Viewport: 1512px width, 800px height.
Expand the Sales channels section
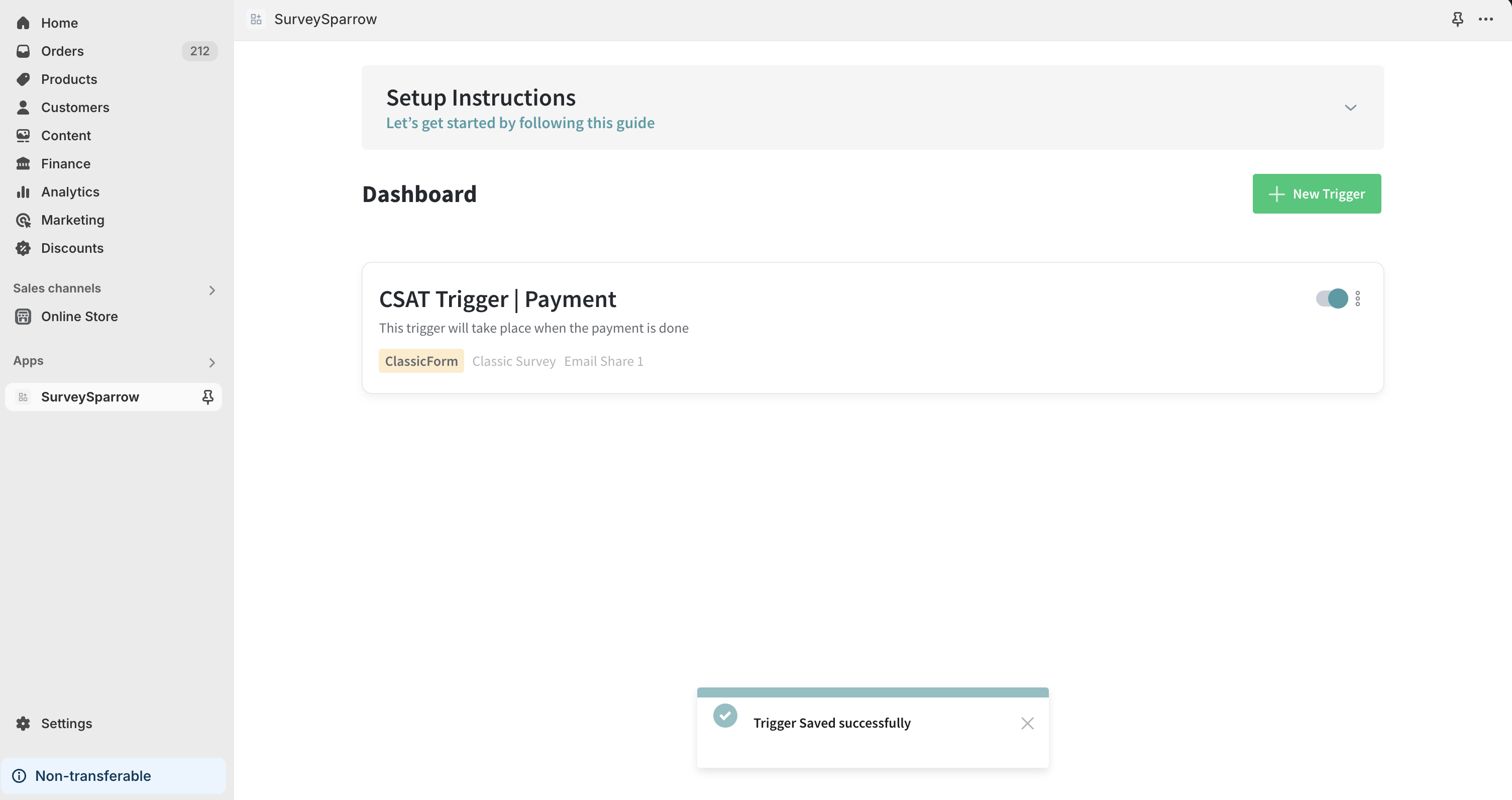212,290
